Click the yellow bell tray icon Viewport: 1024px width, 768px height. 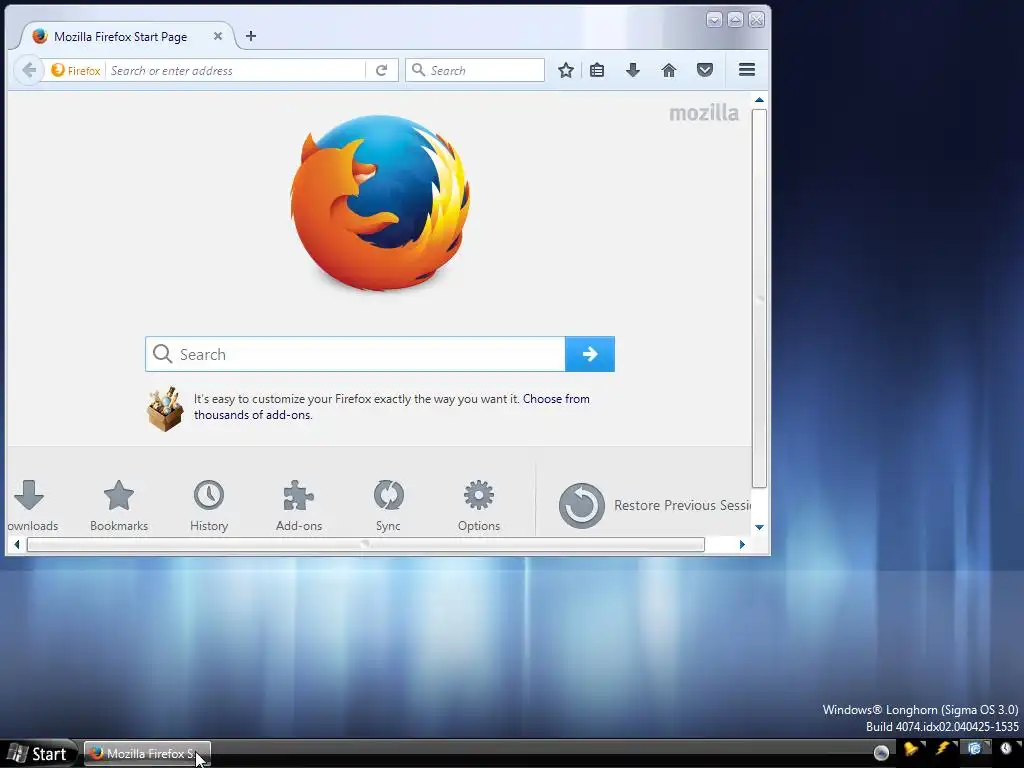tap(911, 750)
